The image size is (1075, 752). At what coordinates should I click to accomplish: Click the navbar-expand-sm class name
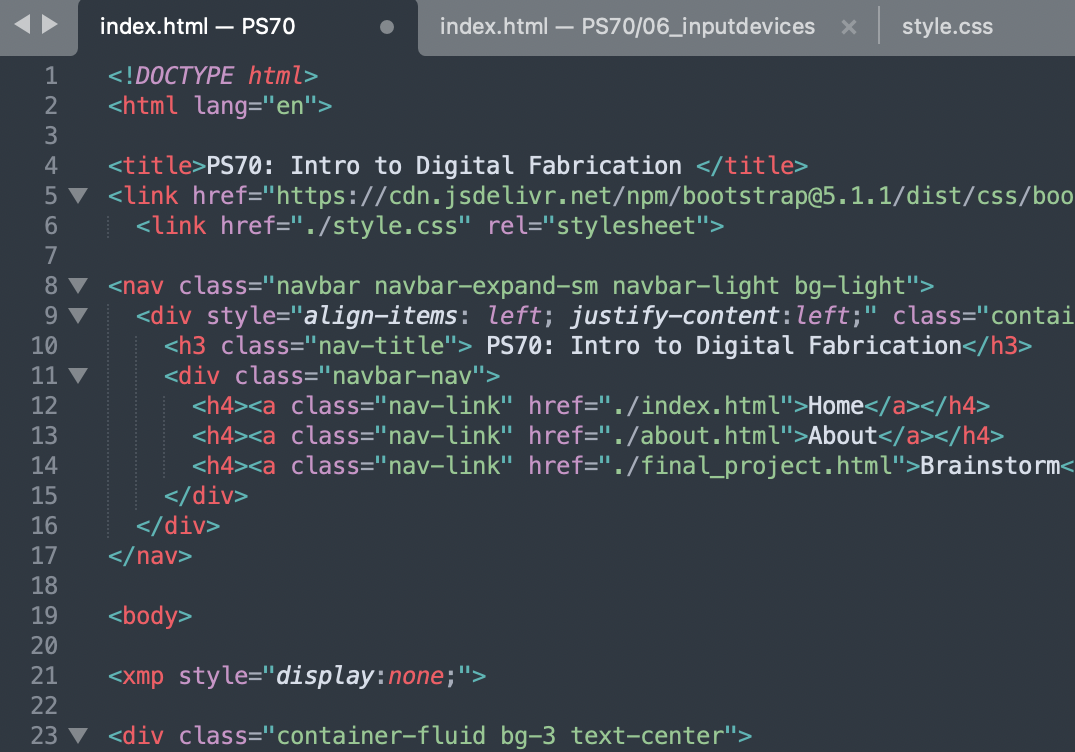point(486,286)
